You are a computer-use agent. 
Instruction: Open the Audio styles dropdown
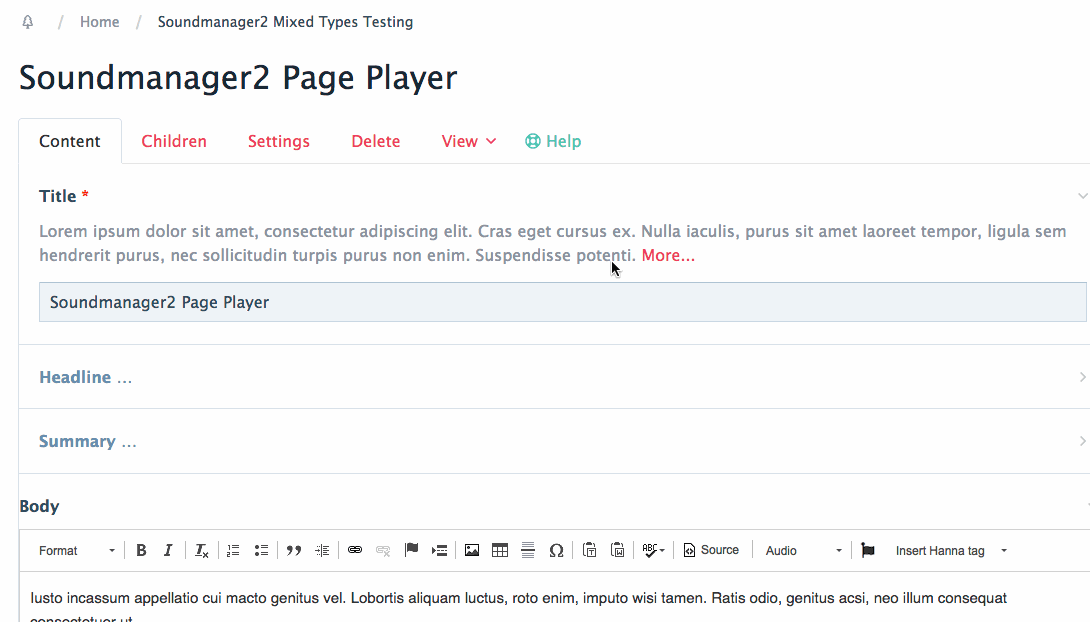[803, 551]
